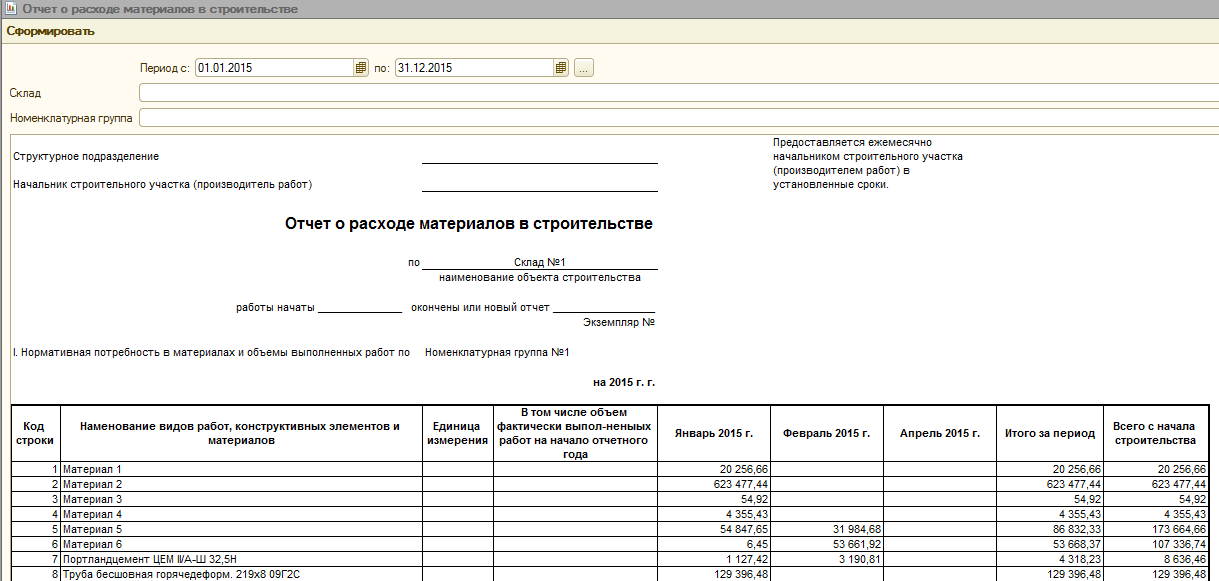1219x581 pixels.
Task: Select the Материал 2 row name
Action: (92, 484)
